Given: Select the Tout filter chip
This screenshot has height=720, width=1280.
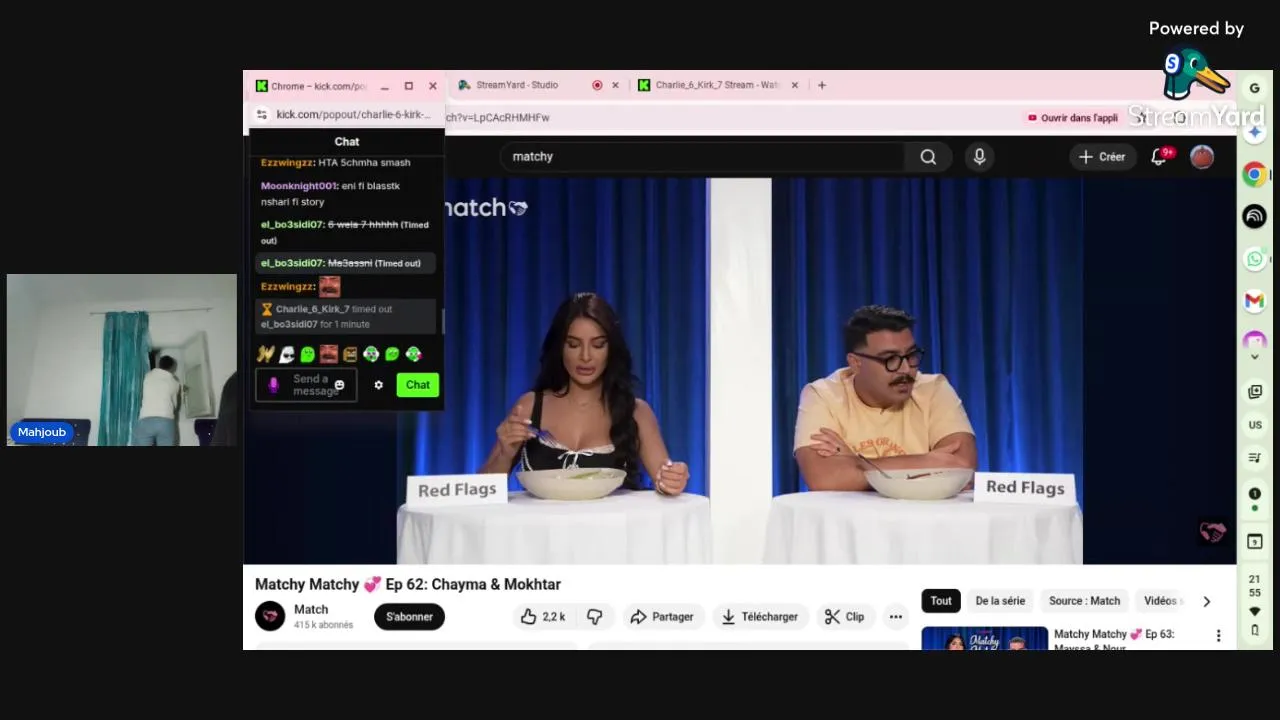Looking at the screenshot, I should point(941,601).
